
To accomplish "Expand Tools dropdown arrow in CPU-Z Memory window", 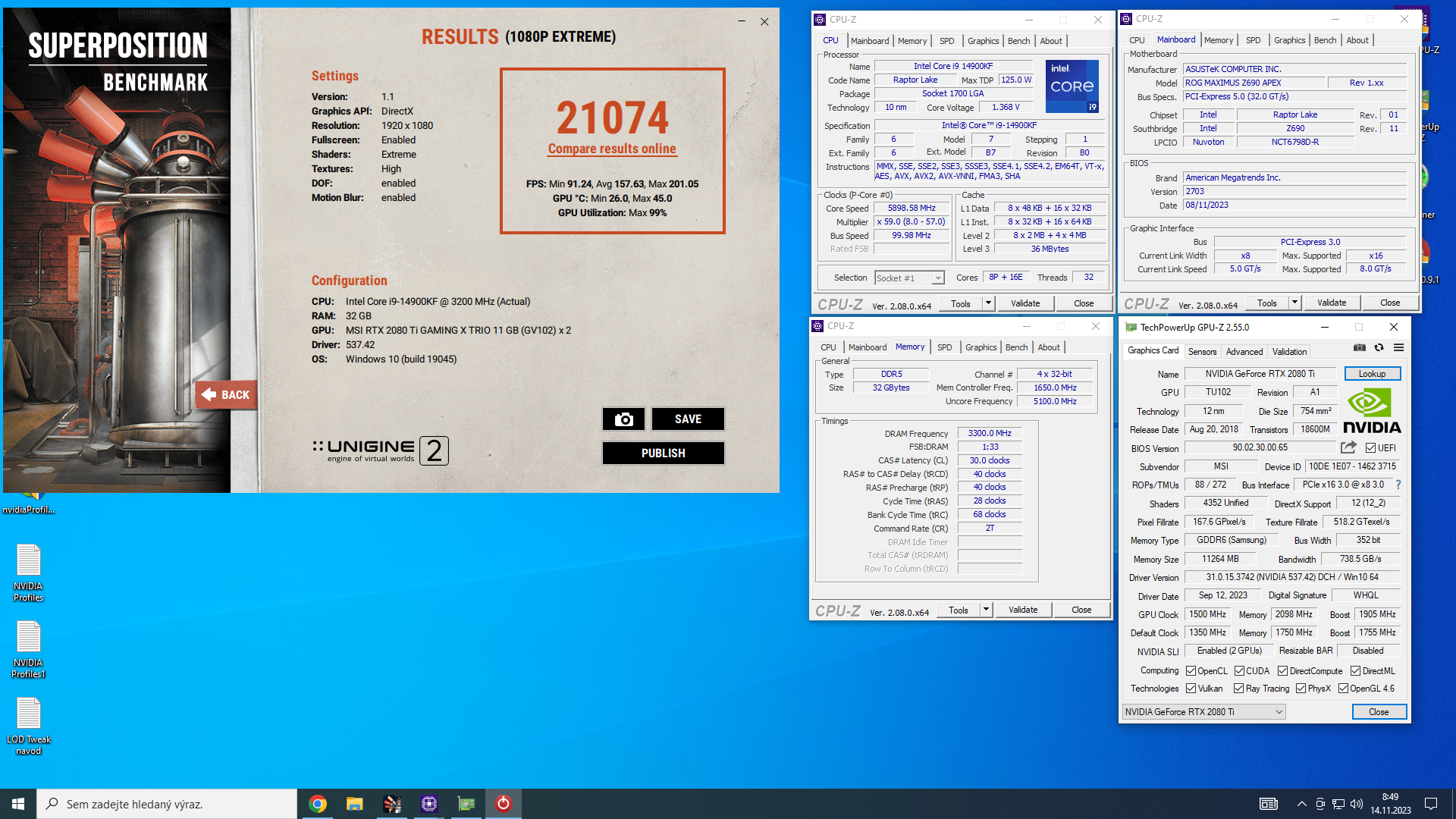I will (x=986, y=610).
